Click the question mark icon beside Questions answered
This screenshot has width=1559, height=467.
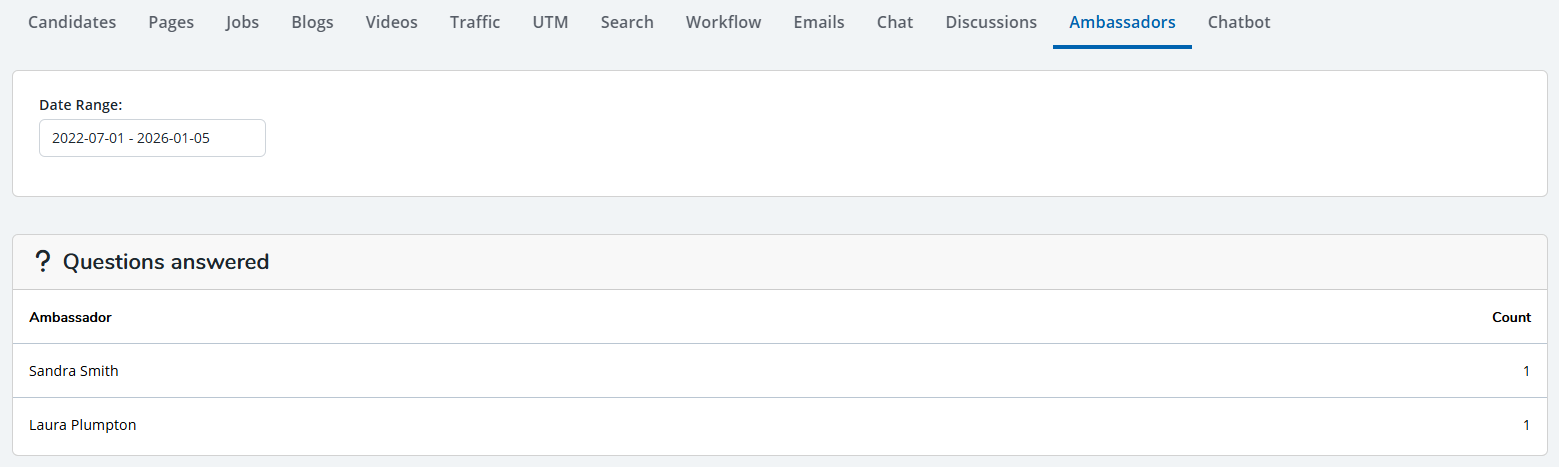(x=42, y=262)
